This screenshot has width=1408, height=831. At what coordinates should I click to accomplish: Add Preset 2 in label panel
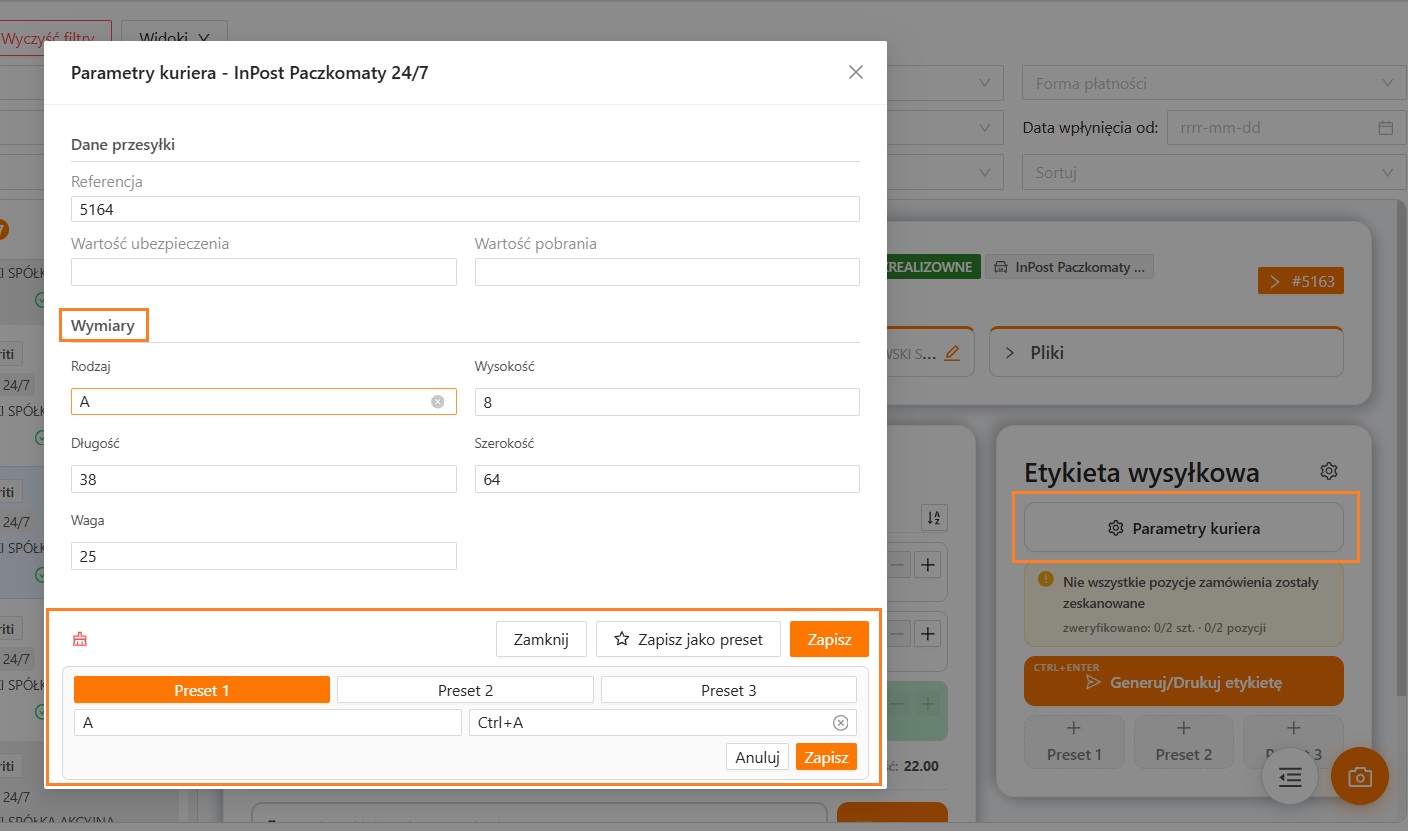tap(1183, 743)
